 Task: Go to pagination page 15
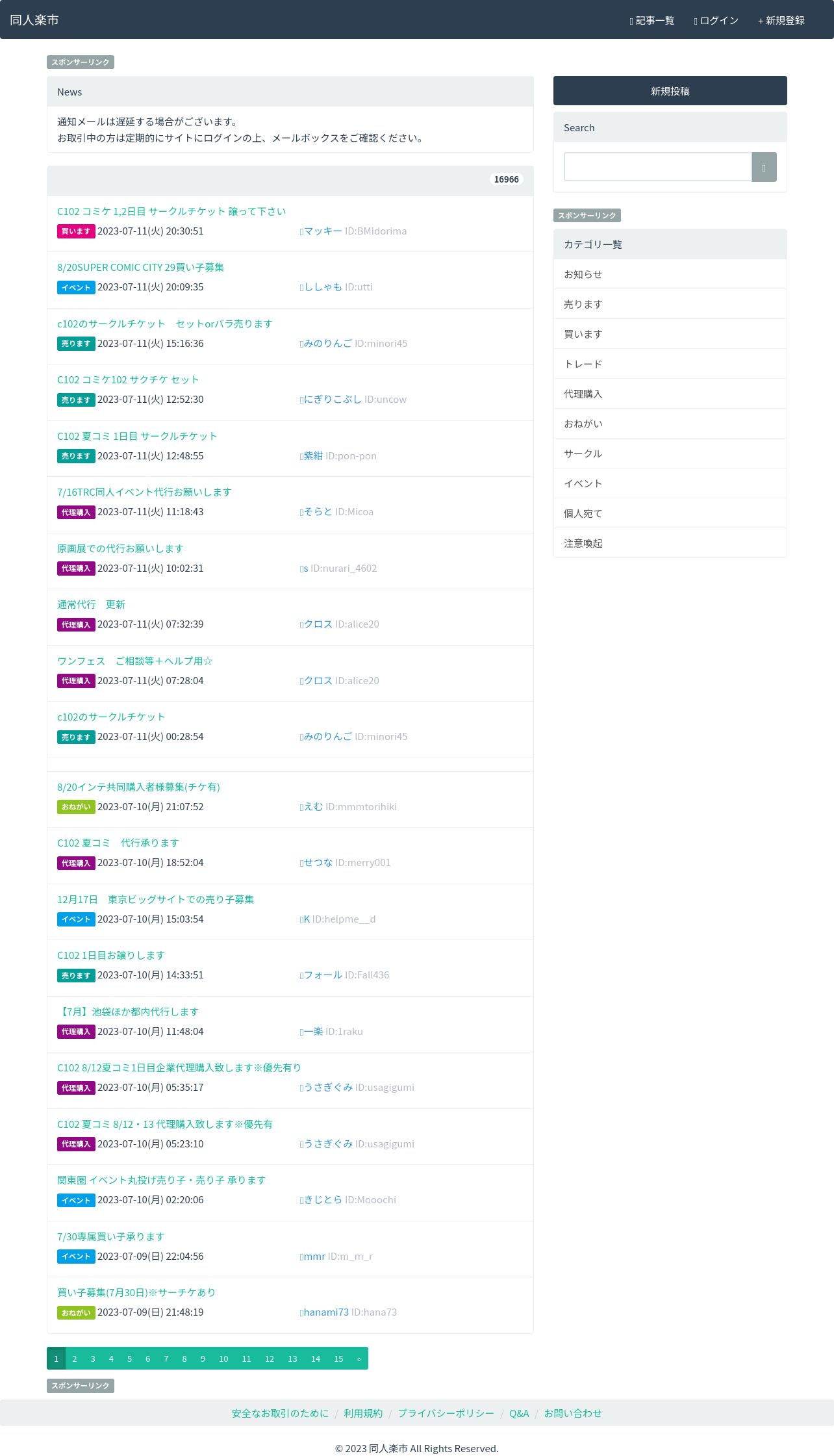pyautogui.click(x=338, y=1359)
